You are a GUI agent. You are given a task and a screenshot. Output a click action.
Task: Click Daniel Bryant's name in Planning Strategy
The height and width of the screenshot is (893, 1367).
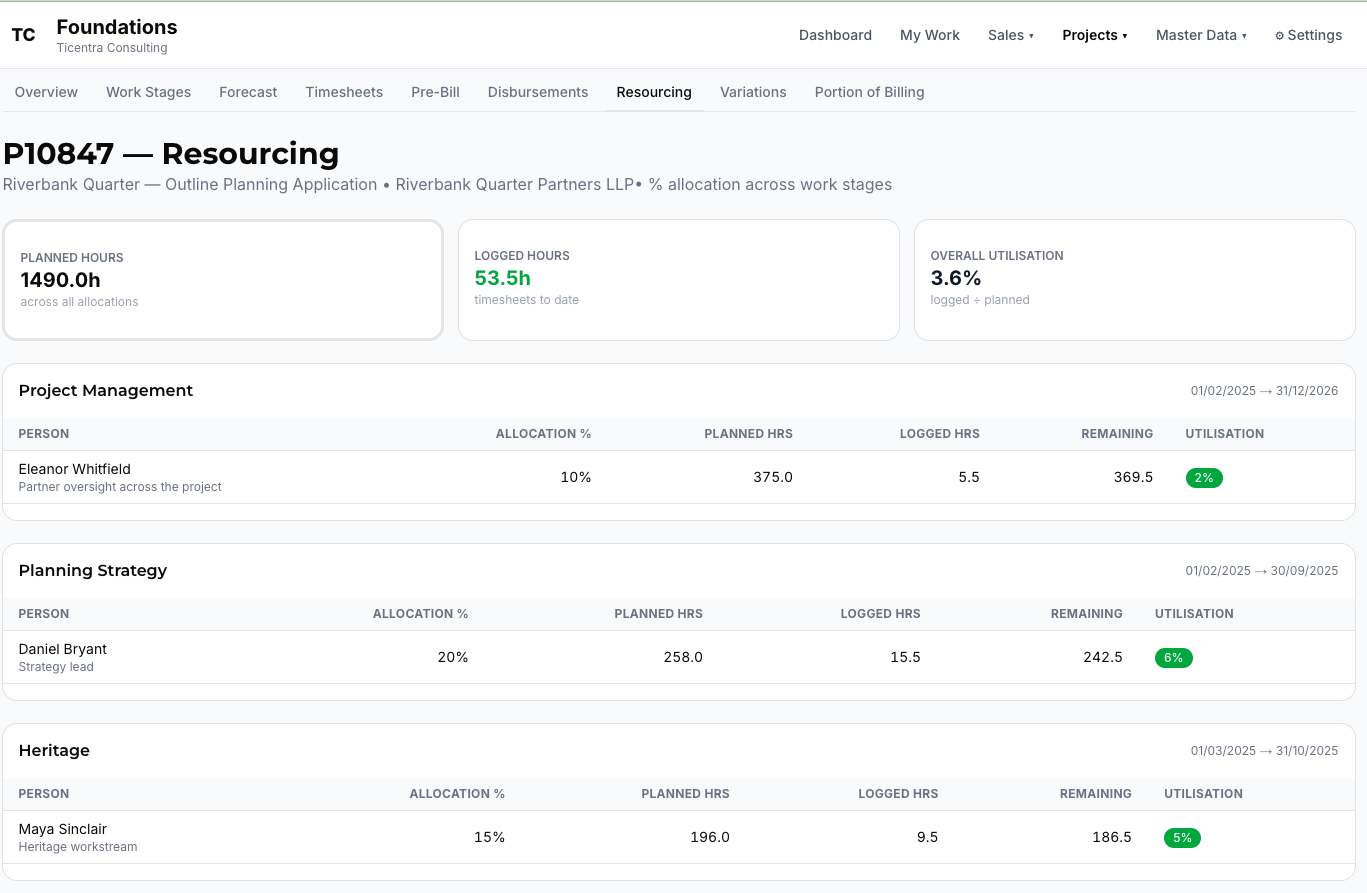point(63,649)
